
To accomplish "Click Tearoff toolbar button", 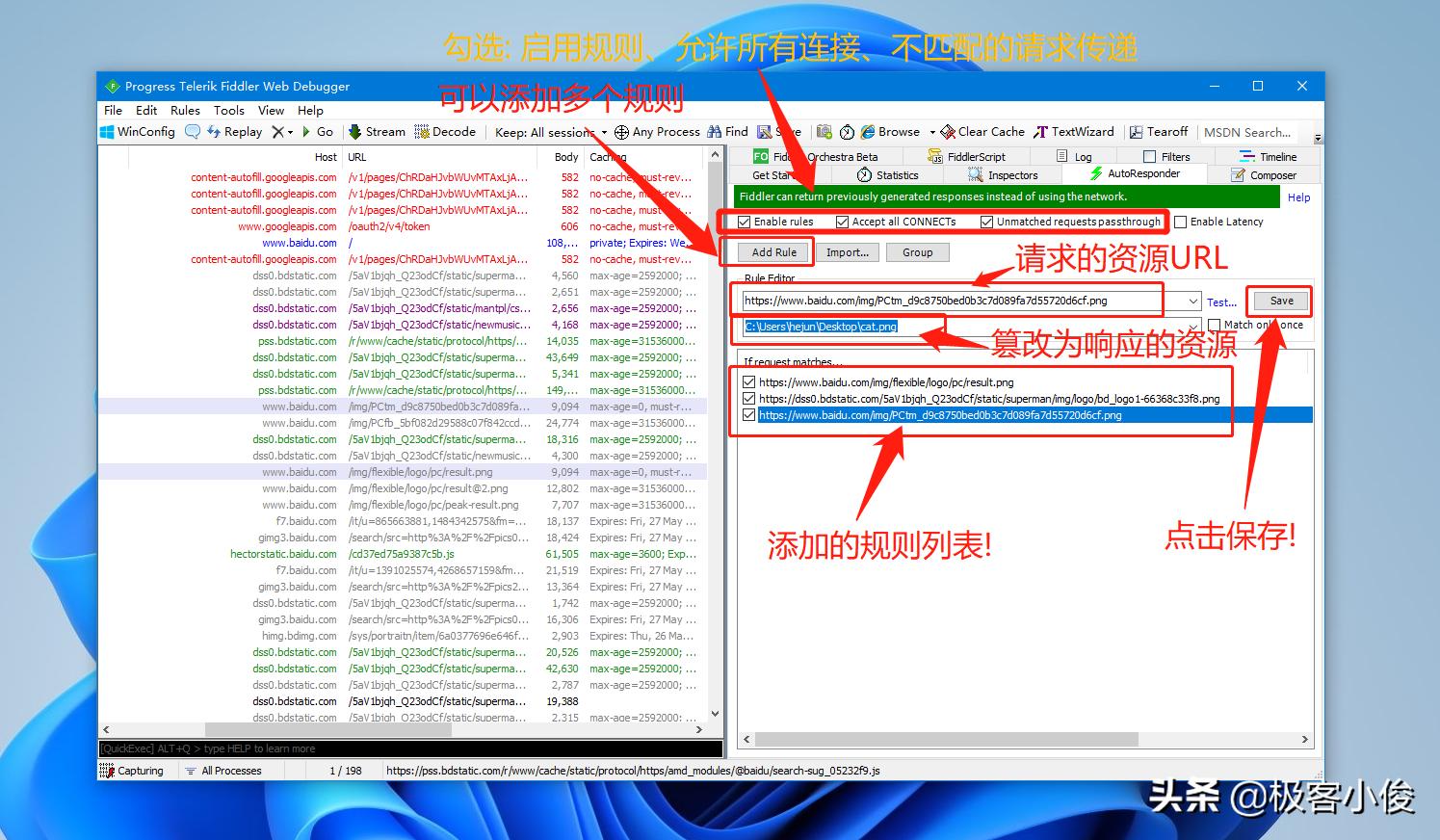I will pos(1159,132).
